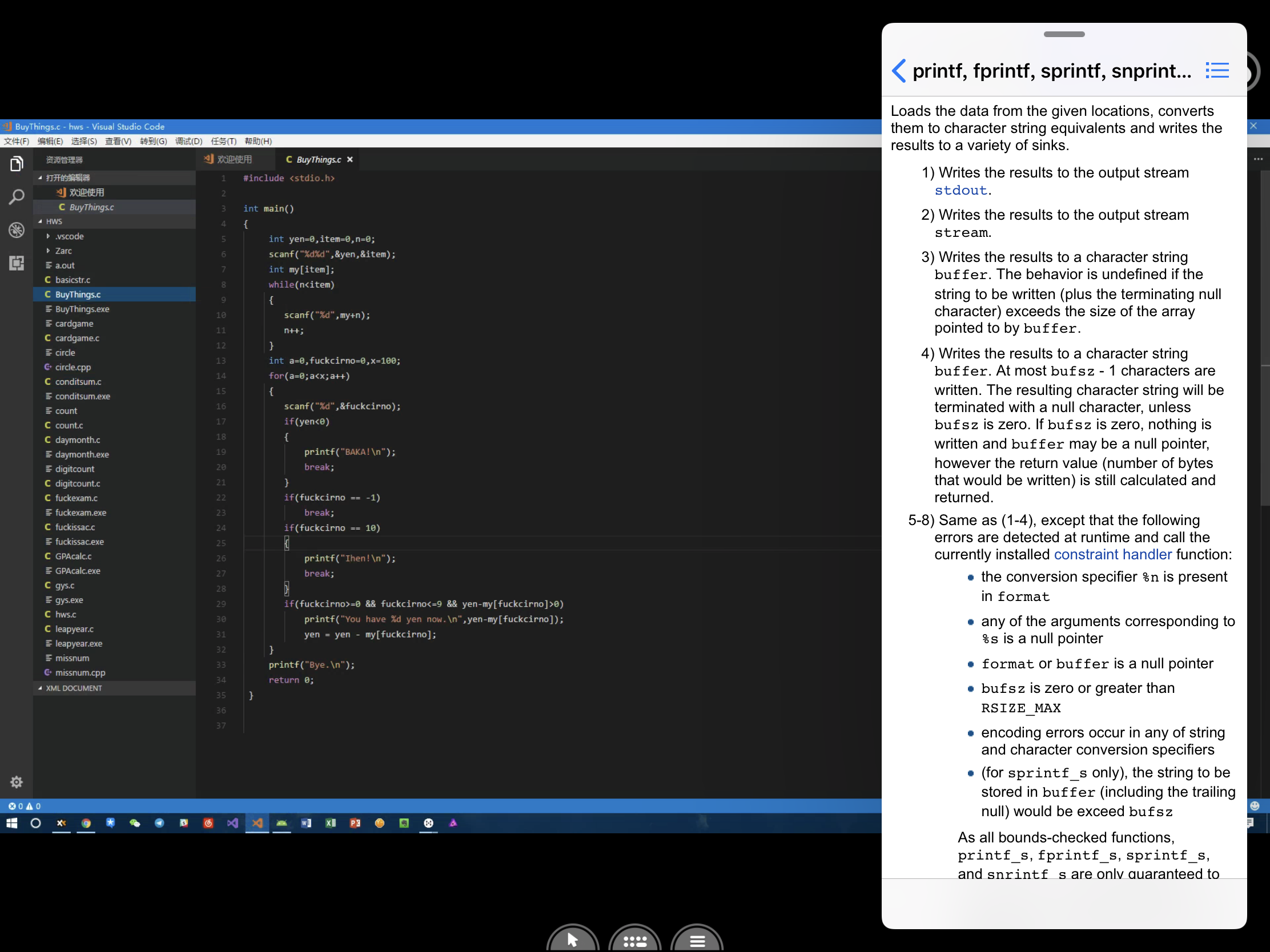Collapse the HWS folder section
The width and height of the screenshot is (1270, 952).
click(x=115, y=221)
